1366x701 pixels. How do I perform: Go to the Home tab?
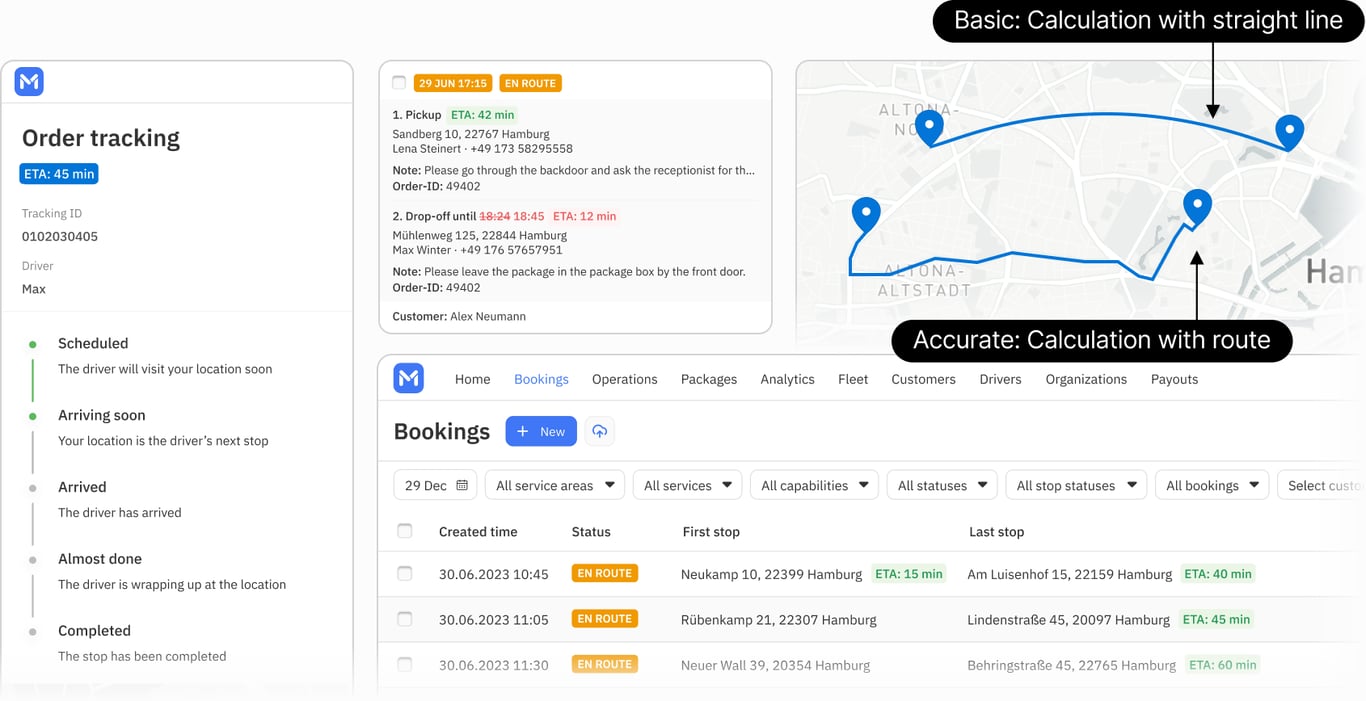472,379
